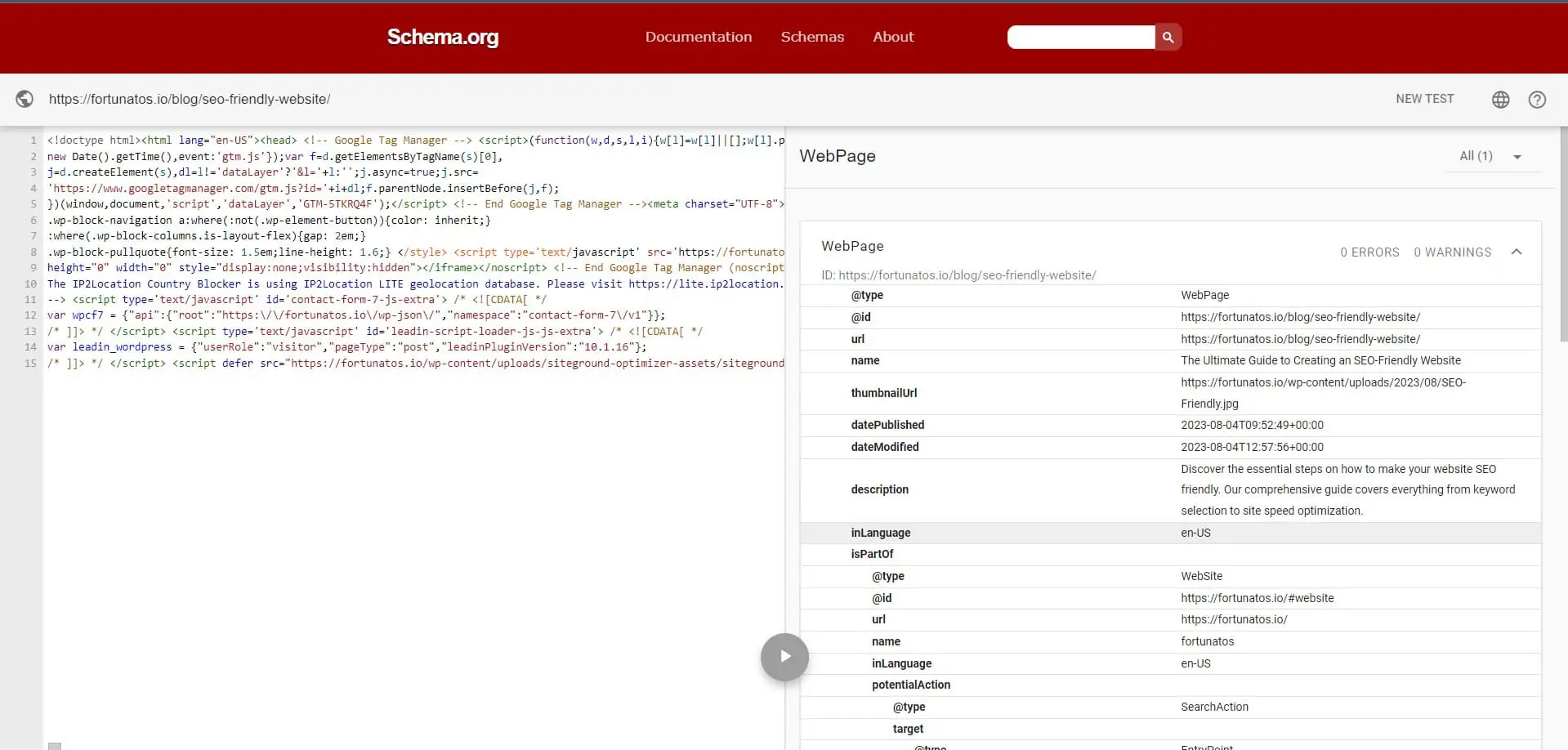Viewport: 1568px width, 750px height.
Task: Click the NEW TEST button
Action: (1424, 99)
